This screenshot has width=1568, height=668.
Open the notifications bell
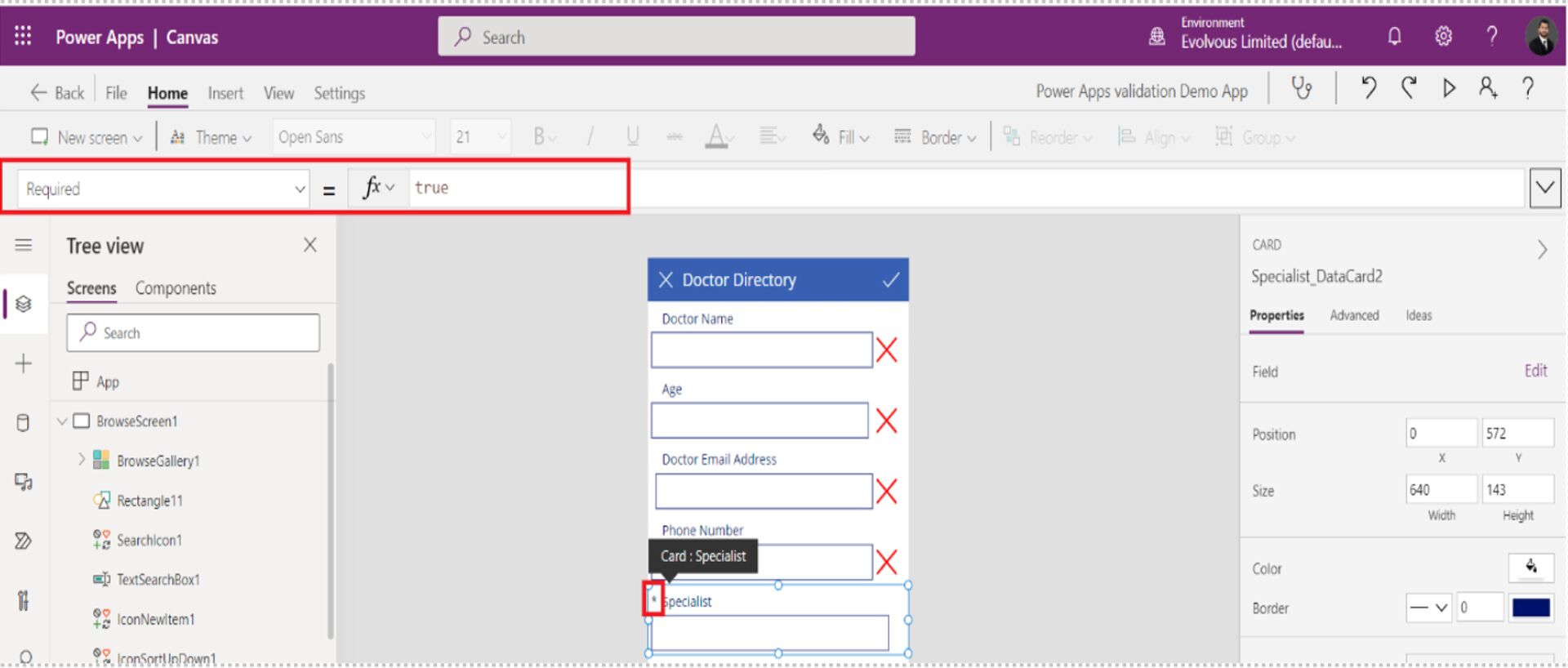[x=1395, y=37]
